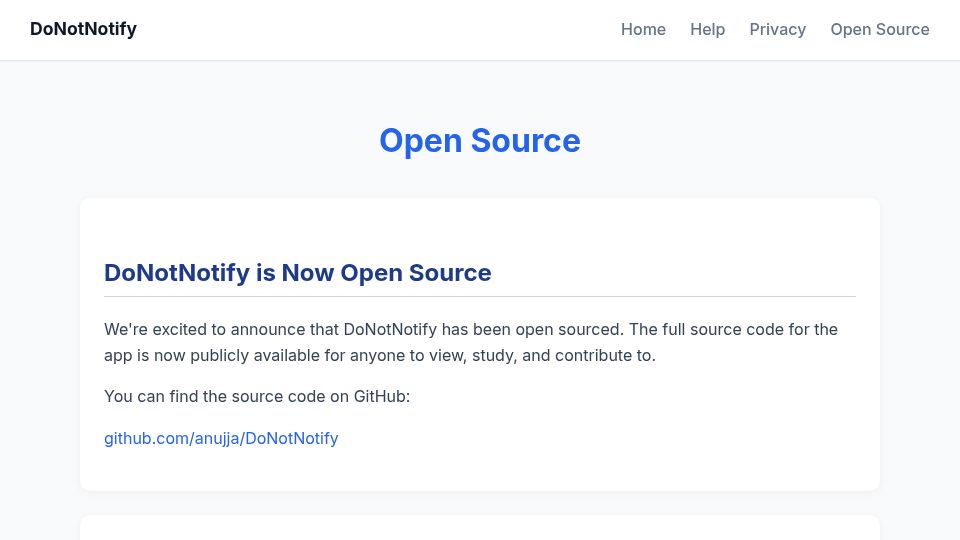
Task: Go to the Help page
Action: pyautogui.click(x=707, y=29)
